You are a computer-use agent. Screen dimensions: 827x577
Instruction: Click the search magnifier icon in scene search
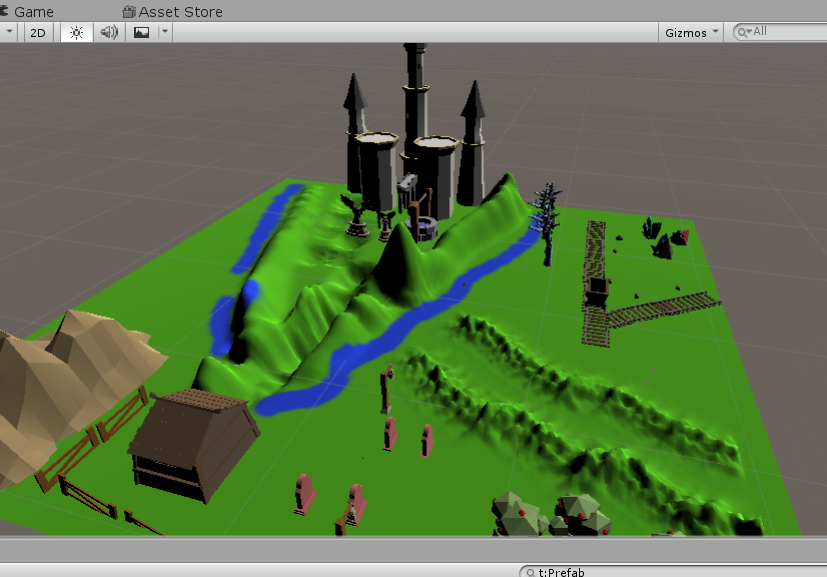tap(744, 32)
